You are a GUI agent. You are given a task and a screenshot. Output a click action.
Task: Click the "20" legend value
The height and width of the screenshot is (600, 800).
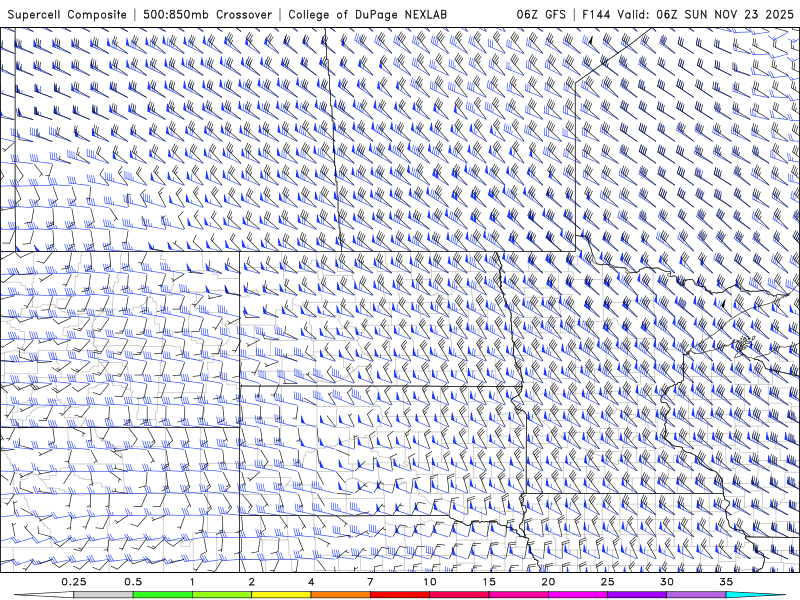click(x=548, y=582)
